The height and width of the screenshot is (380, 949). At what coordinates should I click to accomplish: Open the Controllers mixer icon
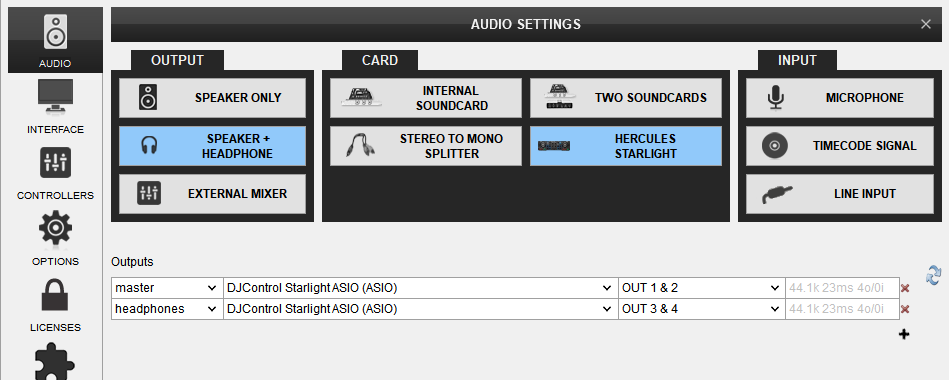pyautogui.click(x=55, y=162)
